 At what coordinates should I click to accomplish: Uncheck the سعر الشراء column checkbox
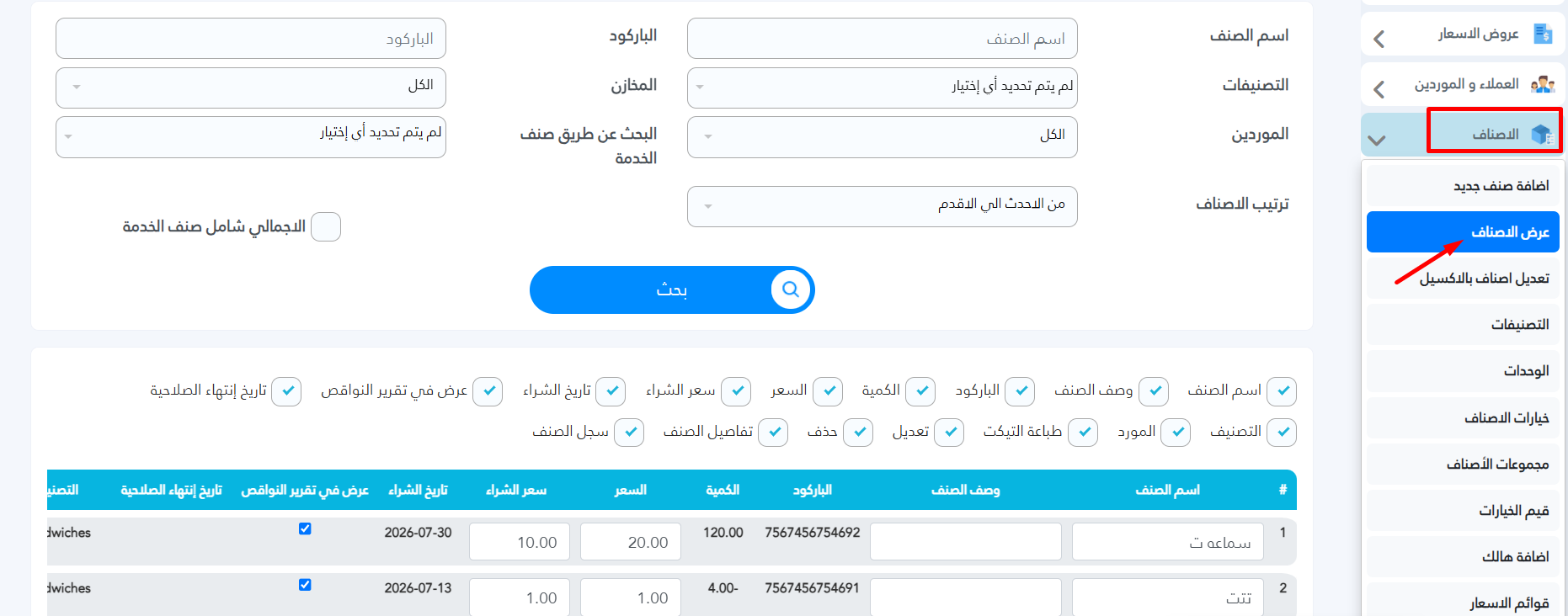[736, 391]
